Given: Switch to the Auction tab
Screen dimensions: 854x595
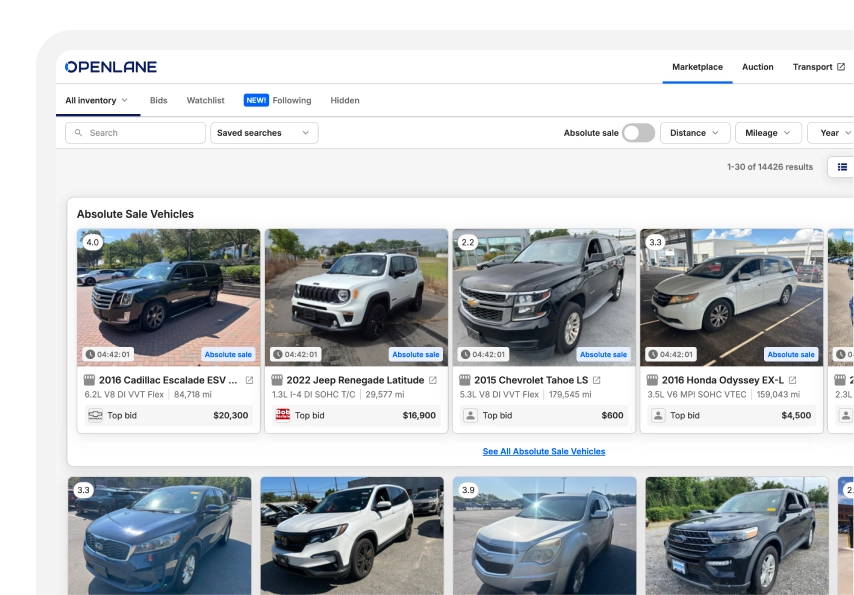Looking at the screenshot, I should coord(757,67).
